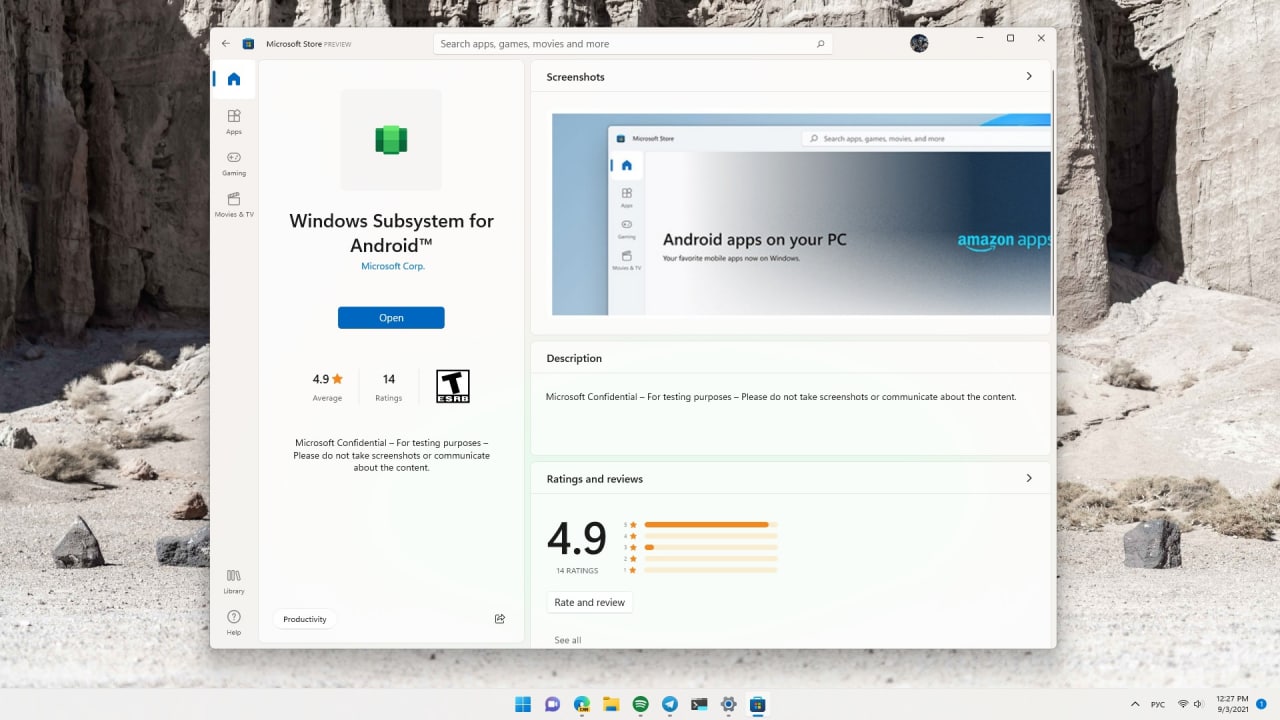Image resolution: width=1280 pixels, height=720 pixels.
Task: Open Chat from the taskbar
Action: pyautogui.click(x=552, y=704)
